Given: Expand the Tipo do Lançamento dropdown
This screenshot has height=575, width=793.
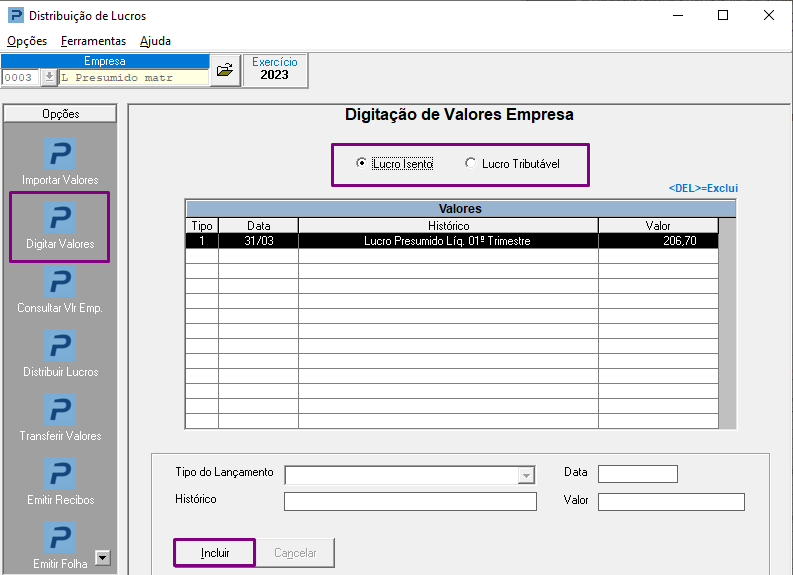Looking at the screenshot, I should tap(526, 475).
